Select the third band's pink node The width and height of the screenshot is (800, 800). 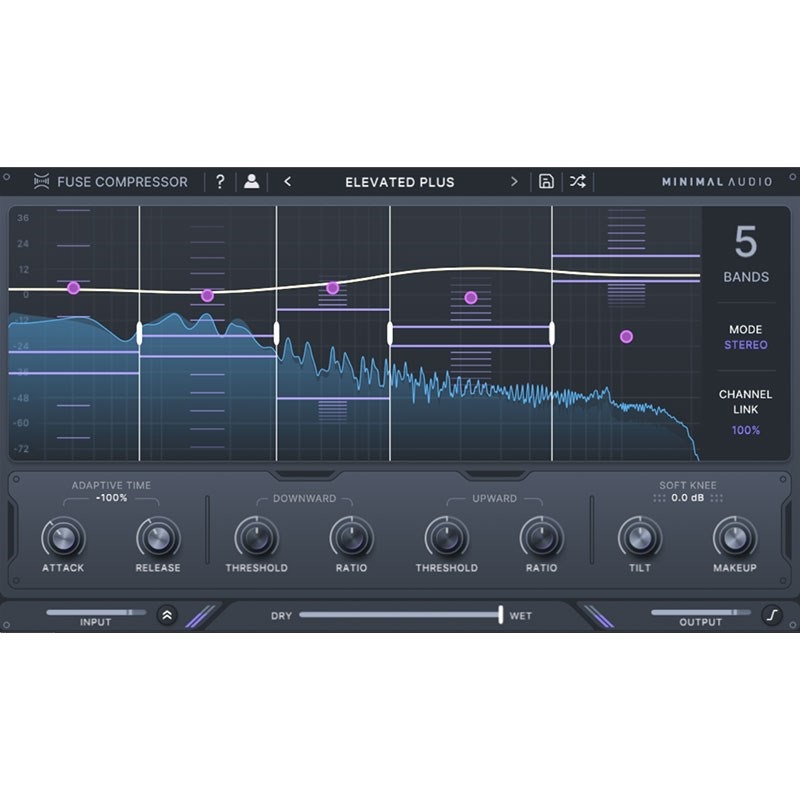(333, 288)
